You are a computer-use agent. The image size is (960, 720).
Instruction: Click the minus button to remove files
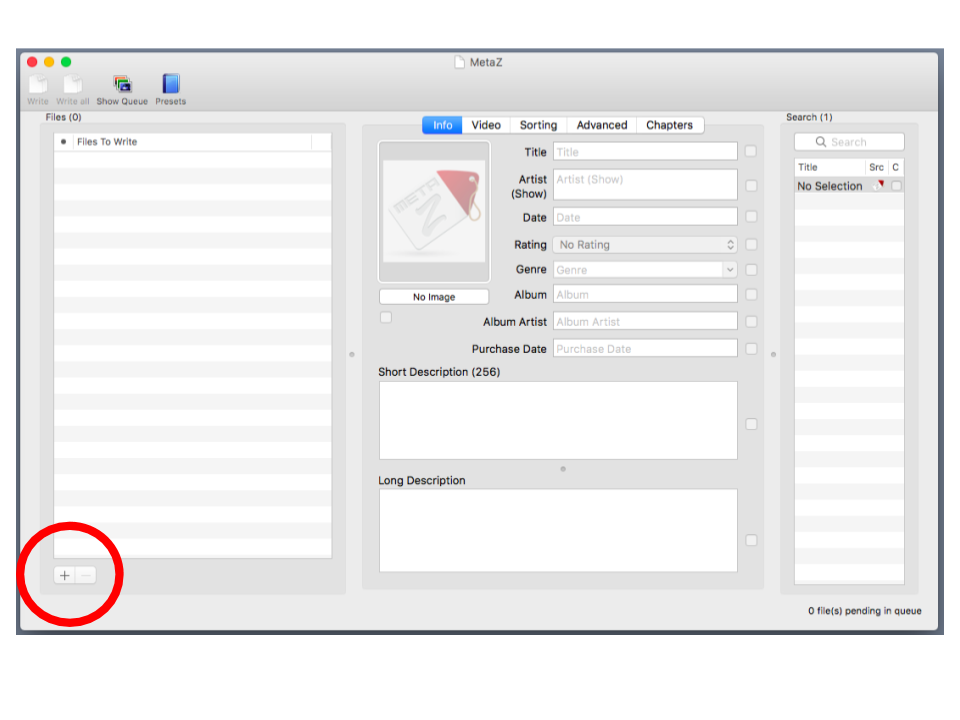[x=86, y=575]
